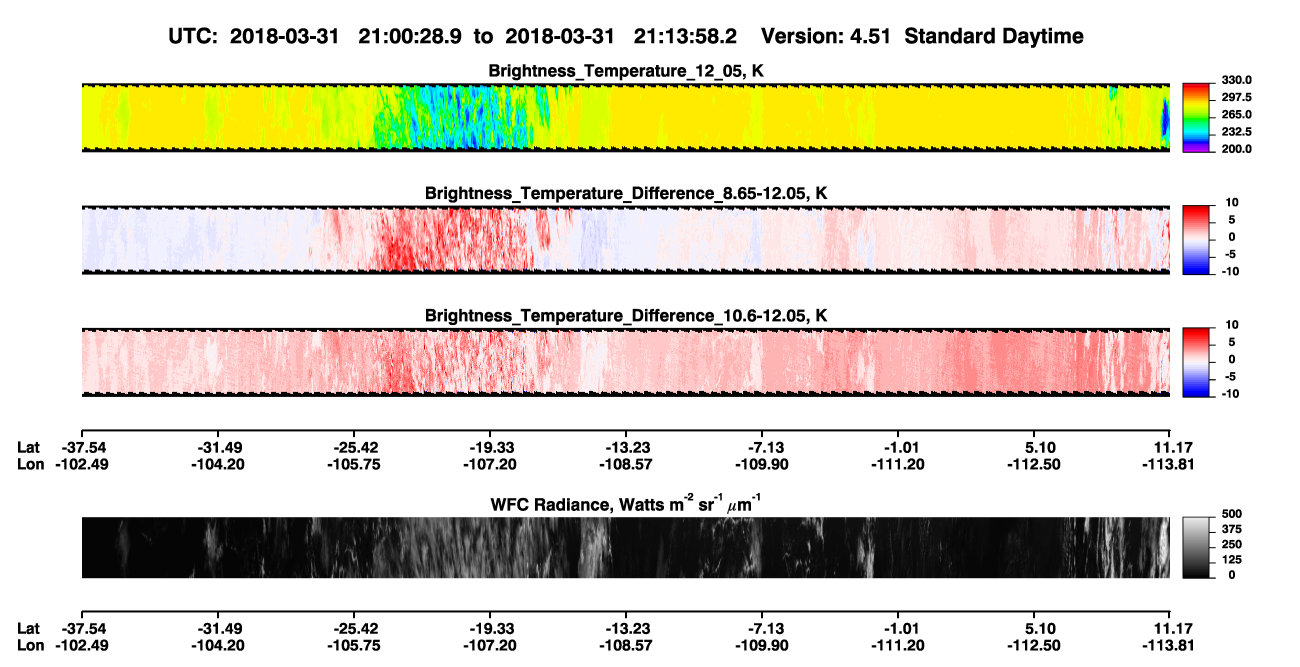Click the '10' tick on 8.65-12.05 colorbar
Viewport: 1300px width, 667px height.
(x=1232, y=202)
